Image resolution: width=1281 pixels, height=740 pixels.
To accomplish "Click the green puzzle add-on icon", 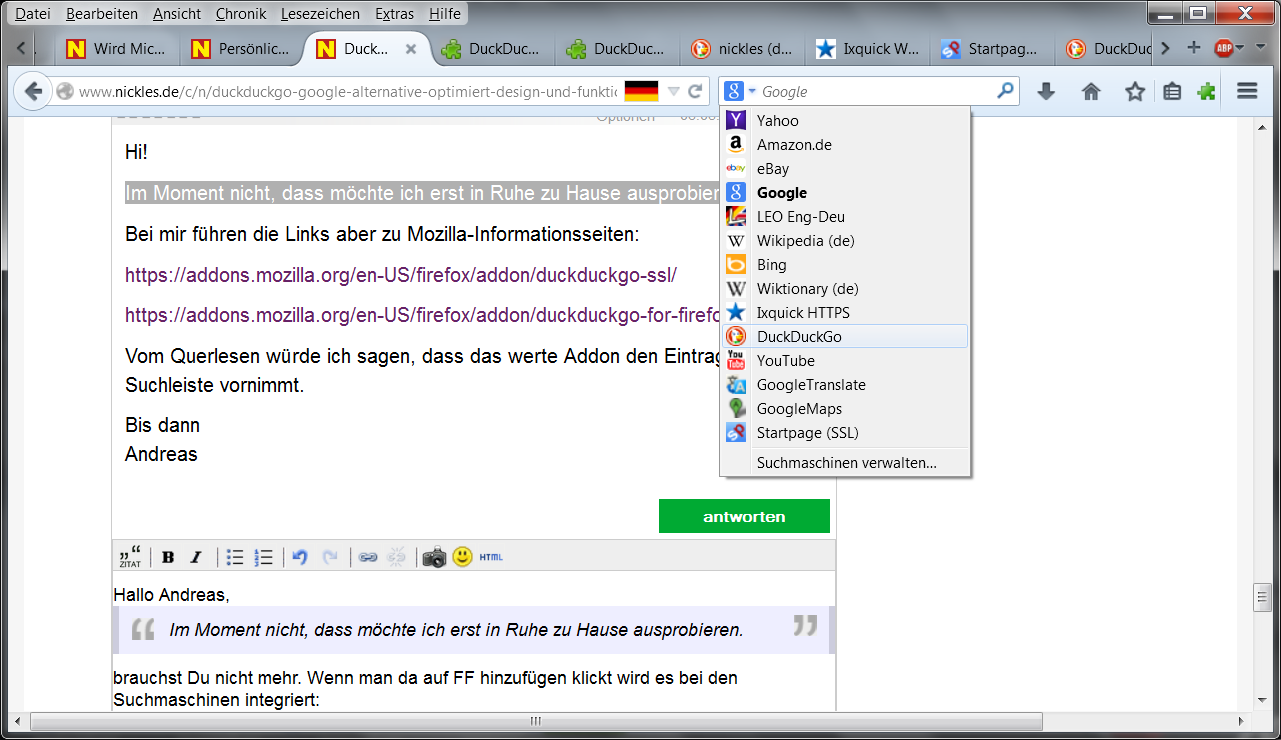I will (1207, 92).
